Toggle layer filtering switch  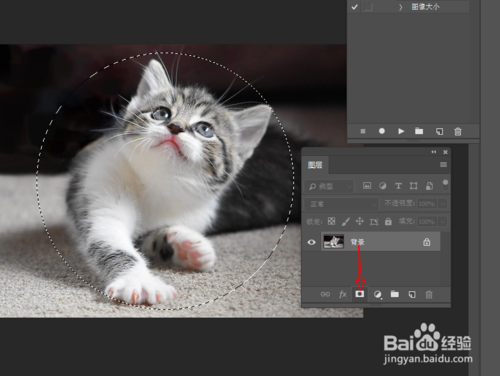[x=445, y=185]
